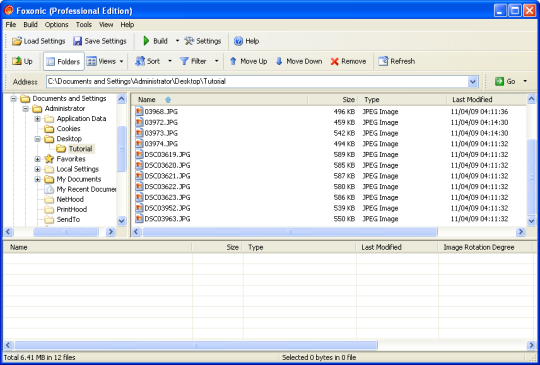Open the File menu
The image size is (540, 365).
[11, 25]
